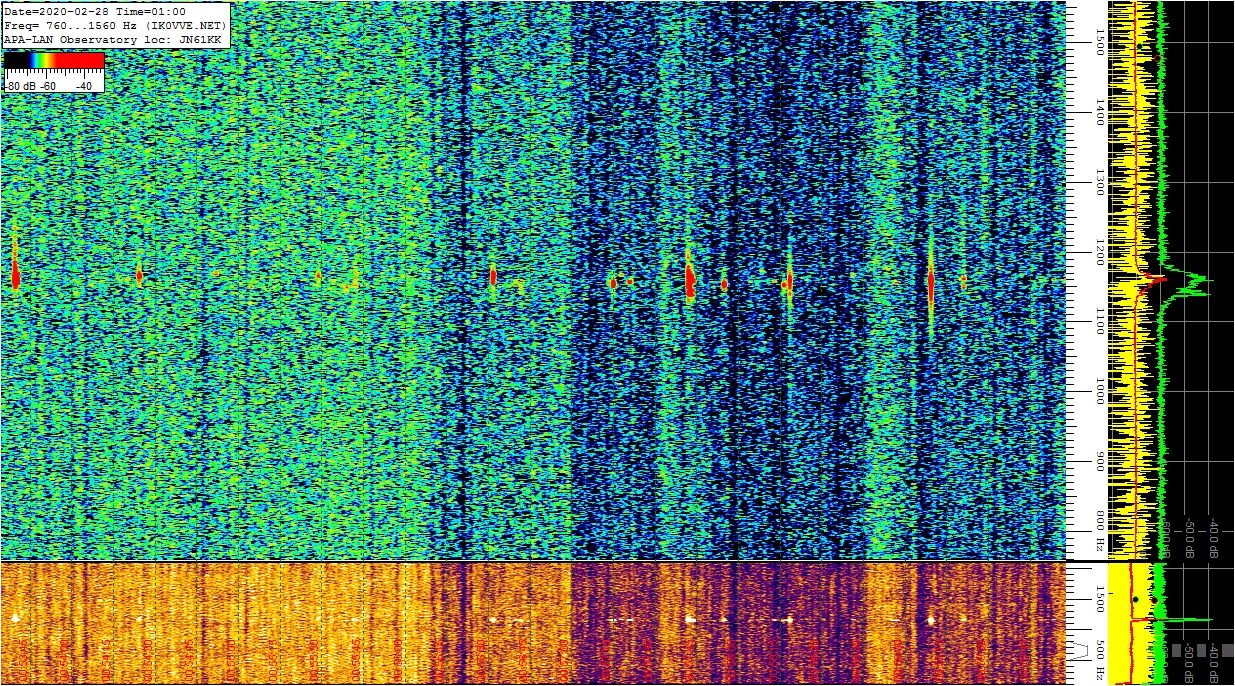Click the 1100 frequency axis label

[1100, 322]
